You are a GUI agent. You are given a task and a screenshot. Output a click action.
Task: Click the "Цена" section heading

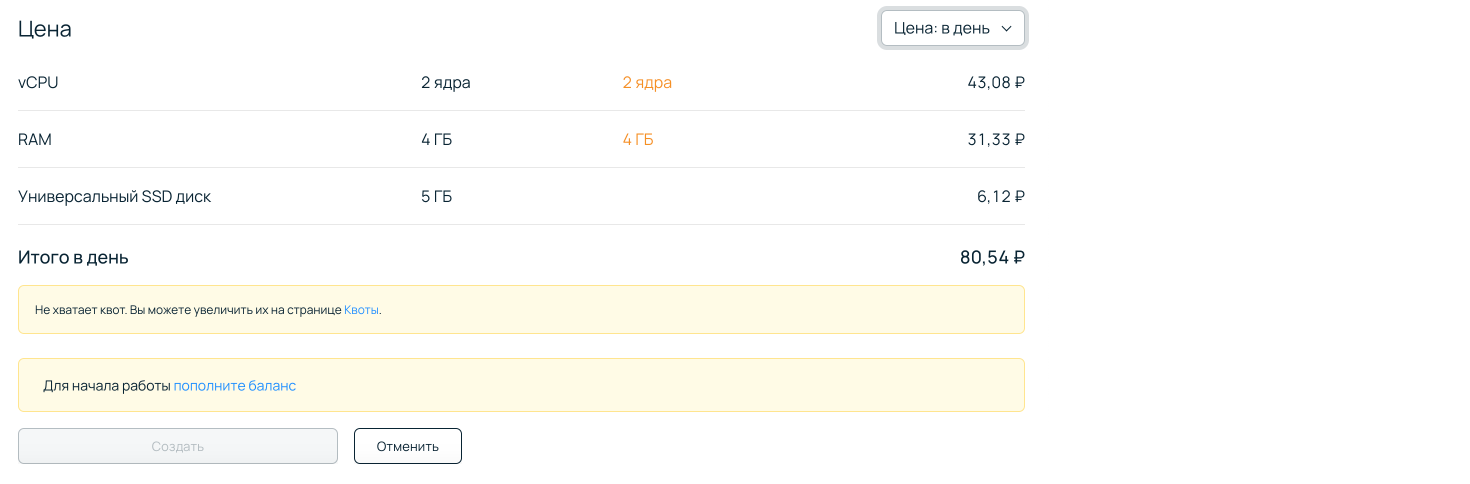[x=45, y=29]
